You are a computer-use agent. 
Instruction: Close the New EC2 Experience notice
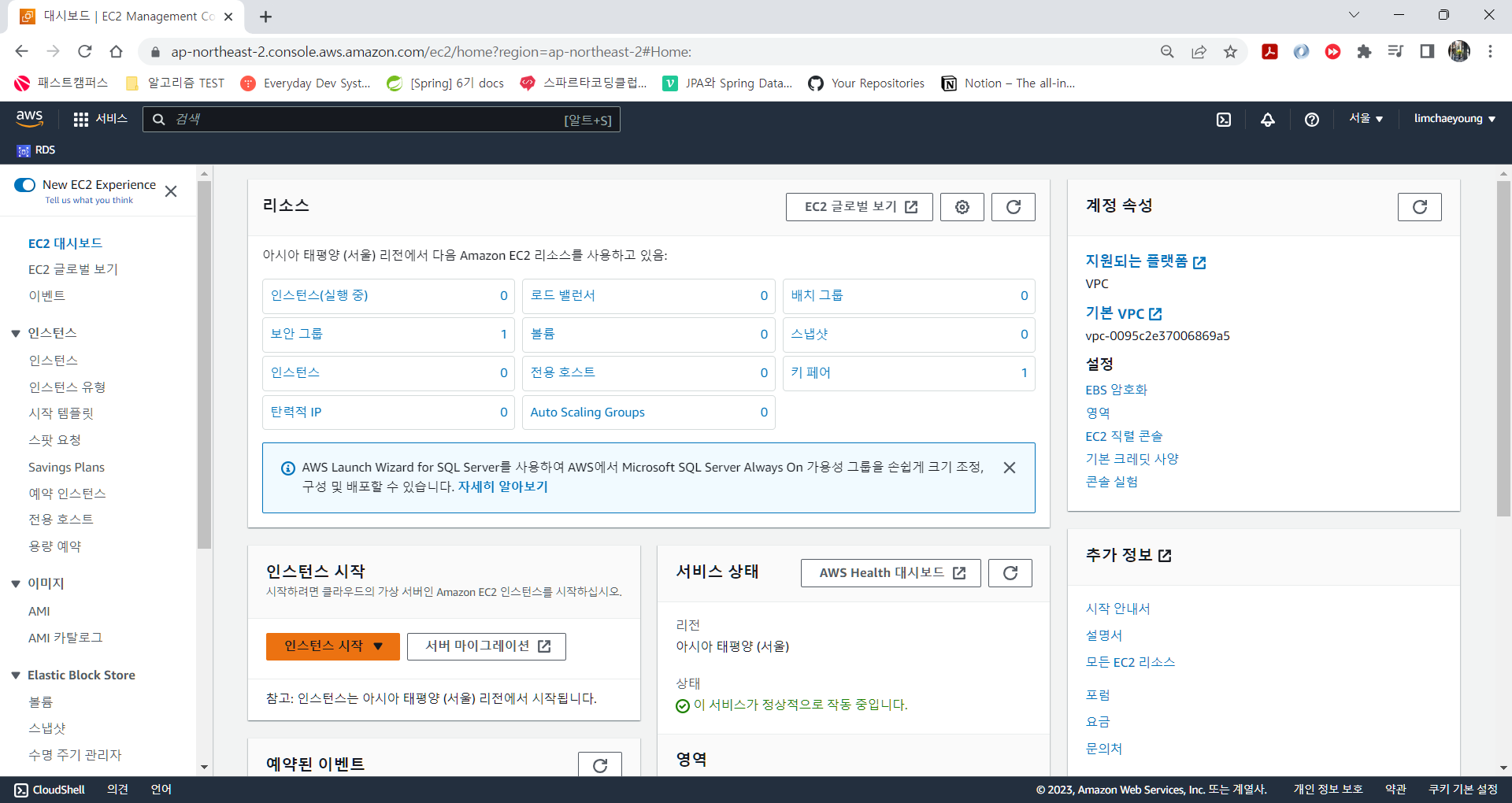171,191
